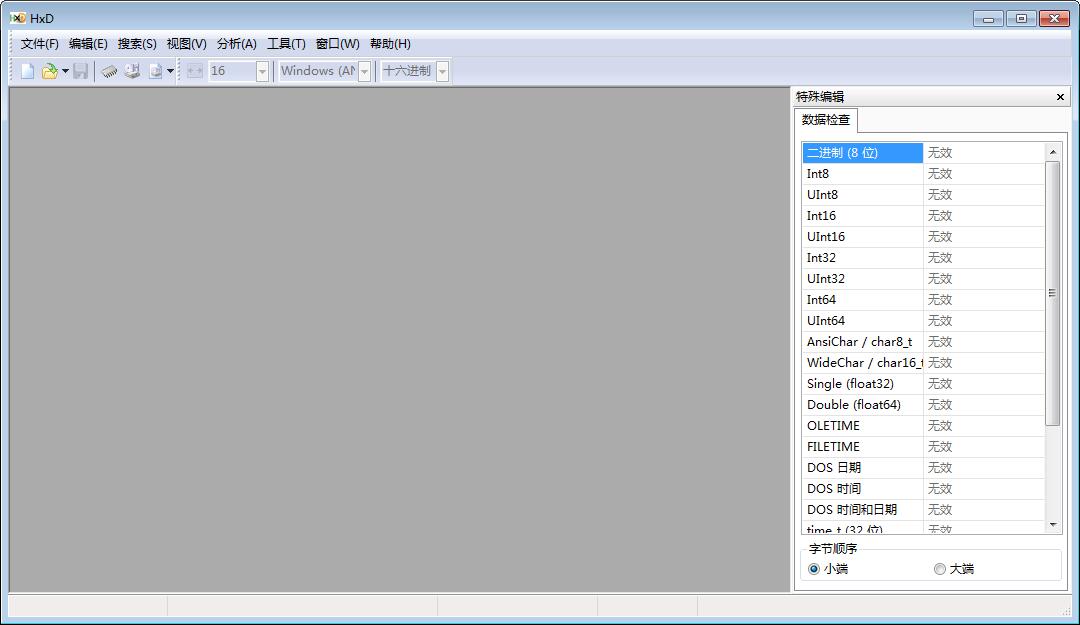Click the bytes-per-row width icon
Viewport: 1080px width, 625px height.
pos(195,71)
